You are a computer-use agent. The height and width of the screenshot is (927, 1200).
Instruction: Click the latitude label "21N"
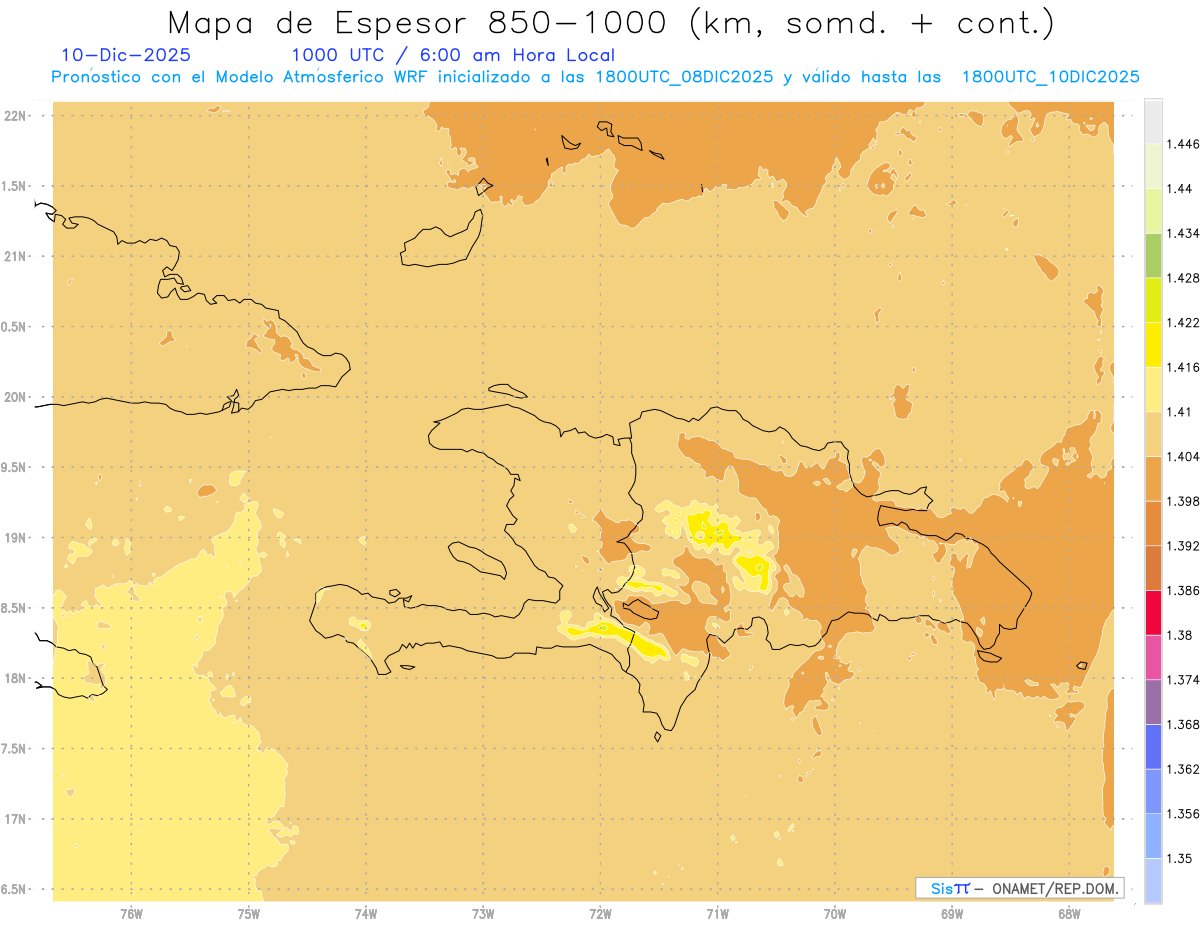14,256
